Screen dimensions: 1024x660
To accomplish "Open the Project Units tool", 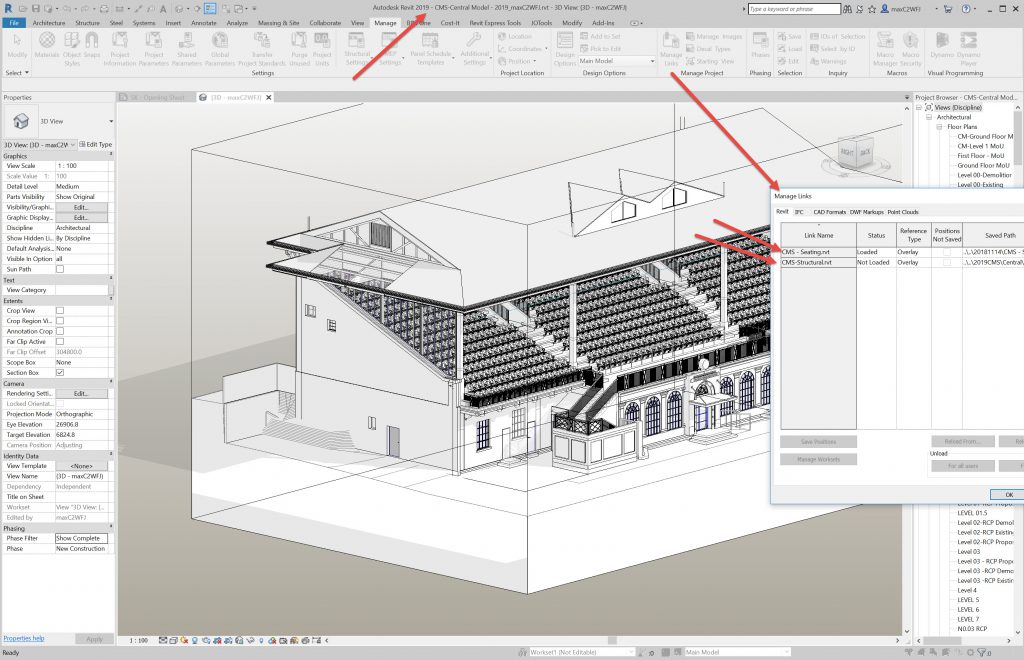I will (322, 45).
